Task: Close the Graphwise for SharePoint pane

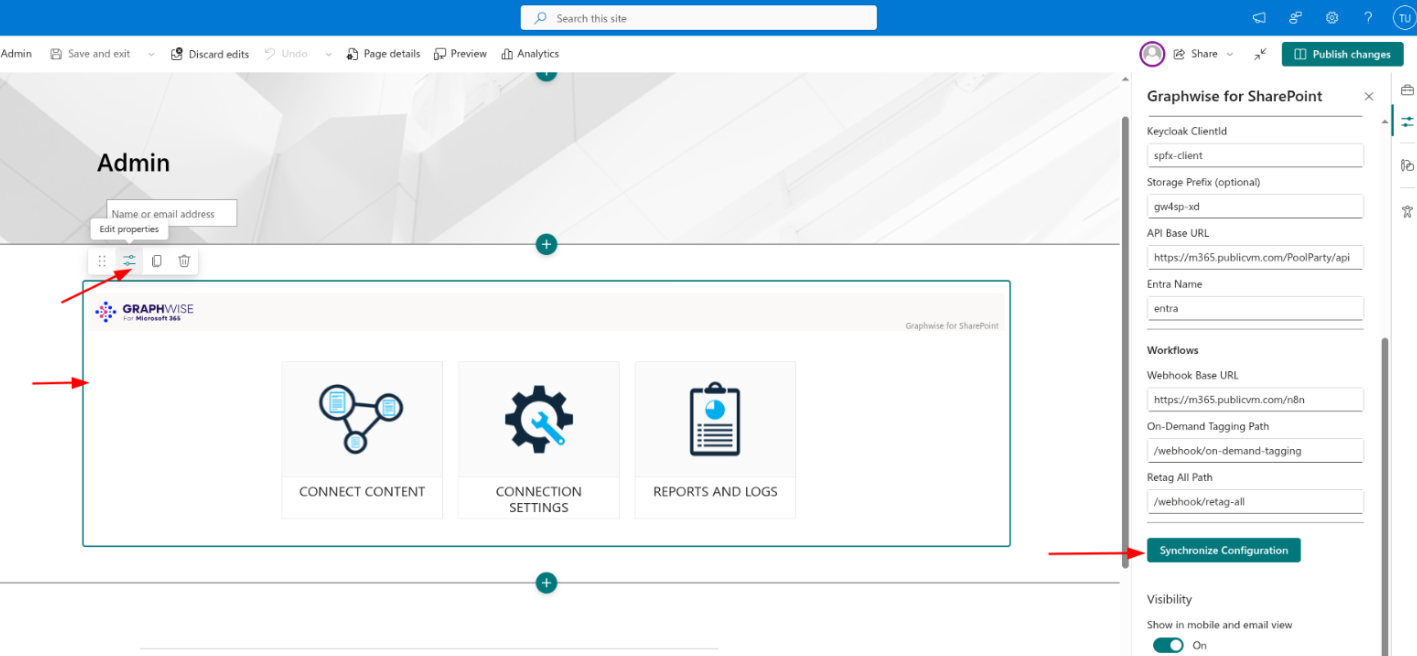Action: click(x=1369, y=97)
